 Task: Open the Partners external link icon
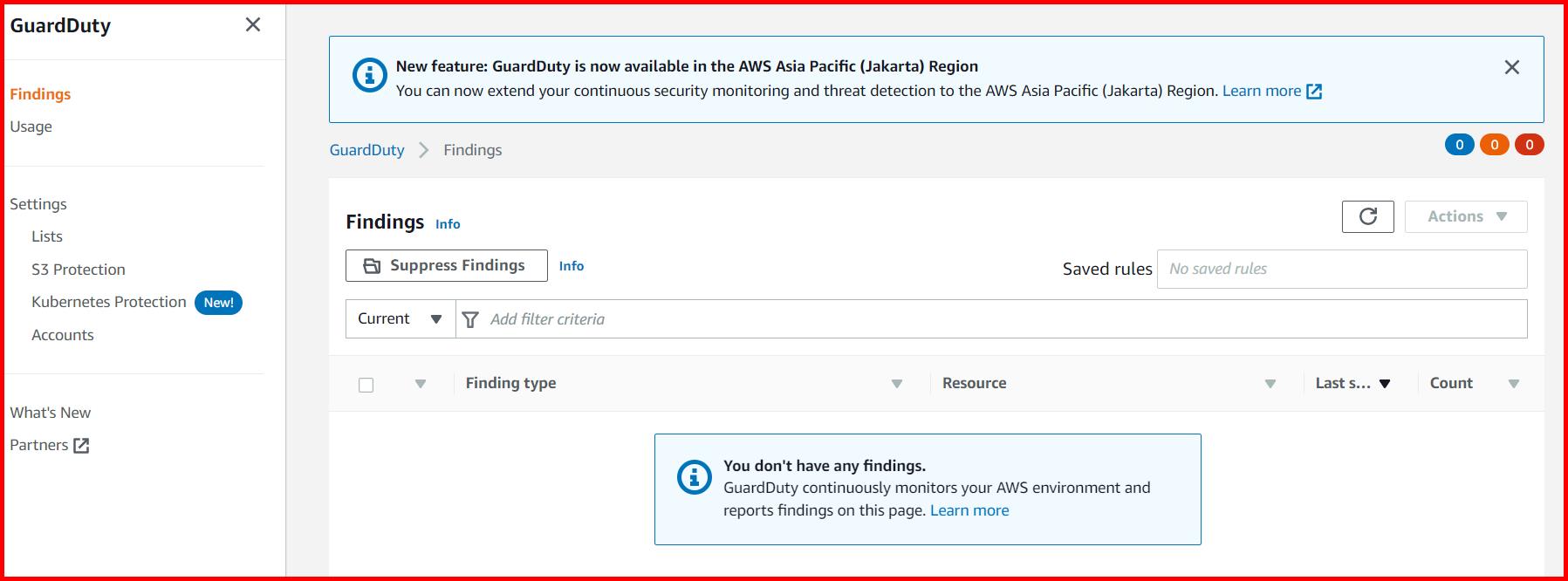(x=81, y=446)
